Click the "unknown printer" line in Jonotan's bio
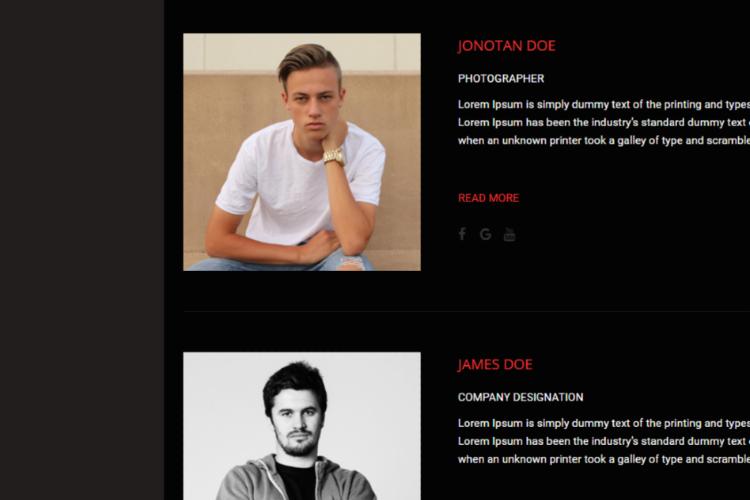The image size is (750, 500). 604,141
